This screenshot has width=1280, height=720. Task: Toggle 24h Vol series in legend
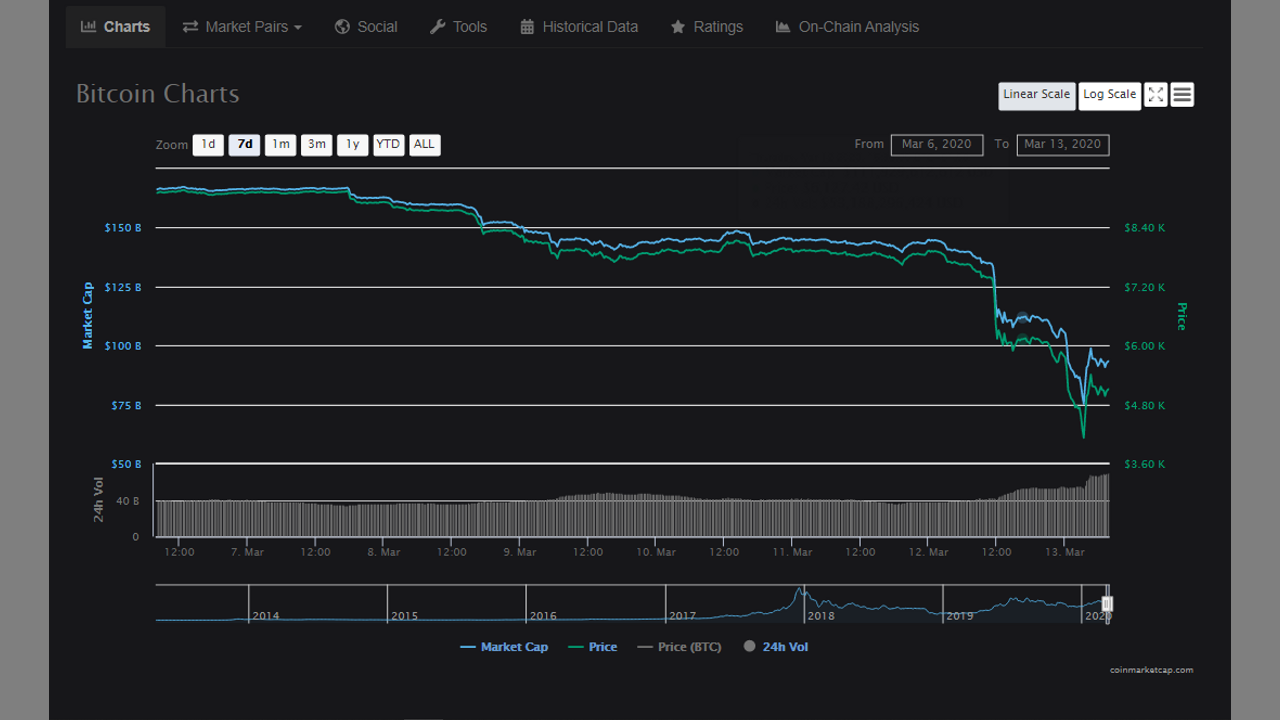pos(776,647)
